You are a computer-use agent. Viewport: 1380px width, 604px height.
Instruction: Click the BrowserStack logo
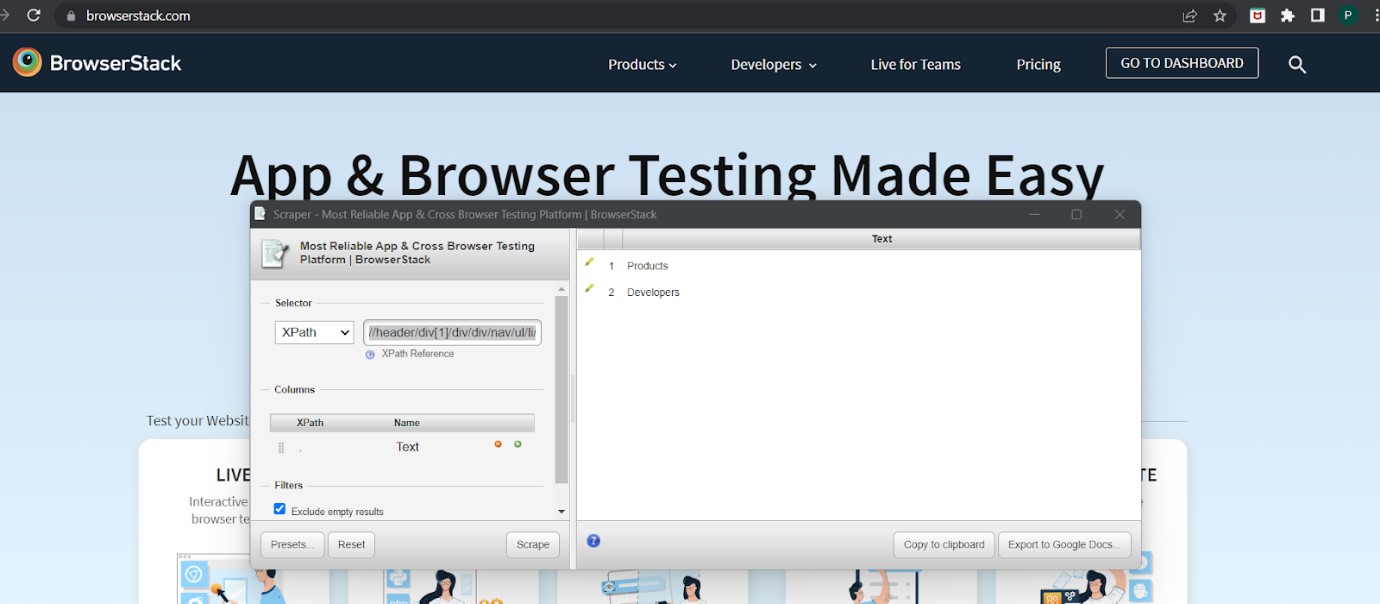coord(97,63)
